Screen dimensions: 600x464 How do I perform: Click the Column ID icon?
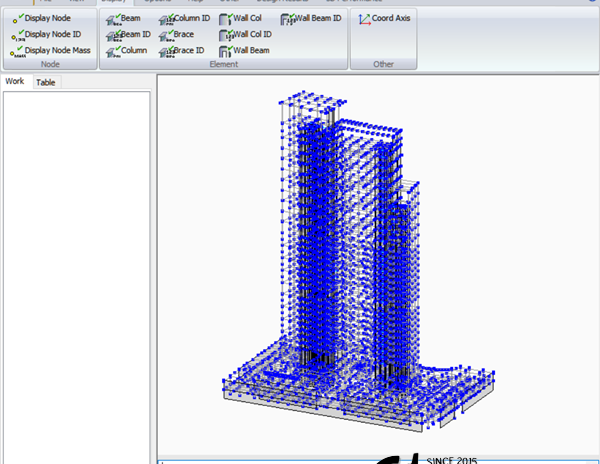167,18
